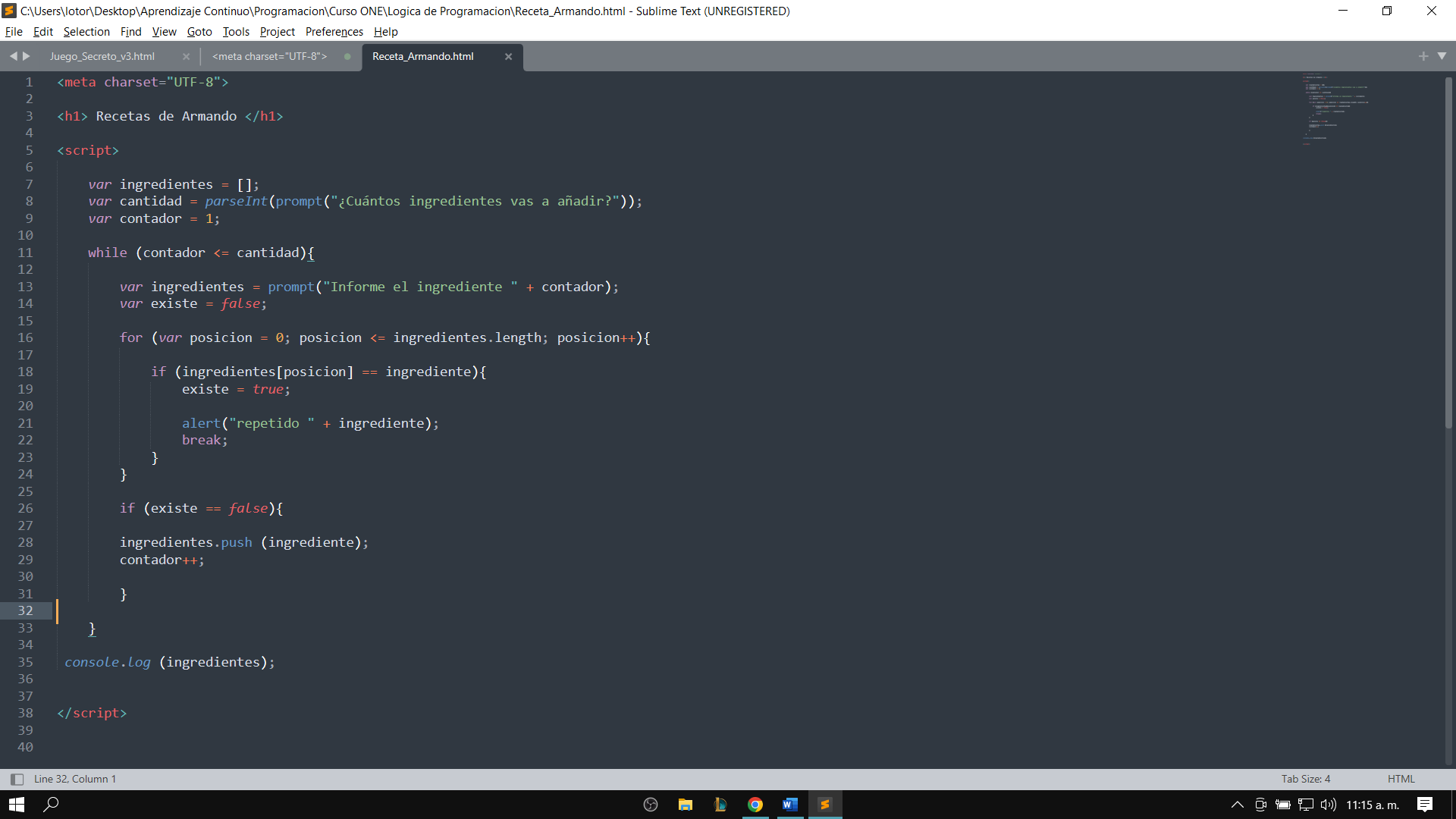Close the Juego_Secreto_v3.html tab
Viewport: 1456px width, 819px height.
[x=186, y=57]
